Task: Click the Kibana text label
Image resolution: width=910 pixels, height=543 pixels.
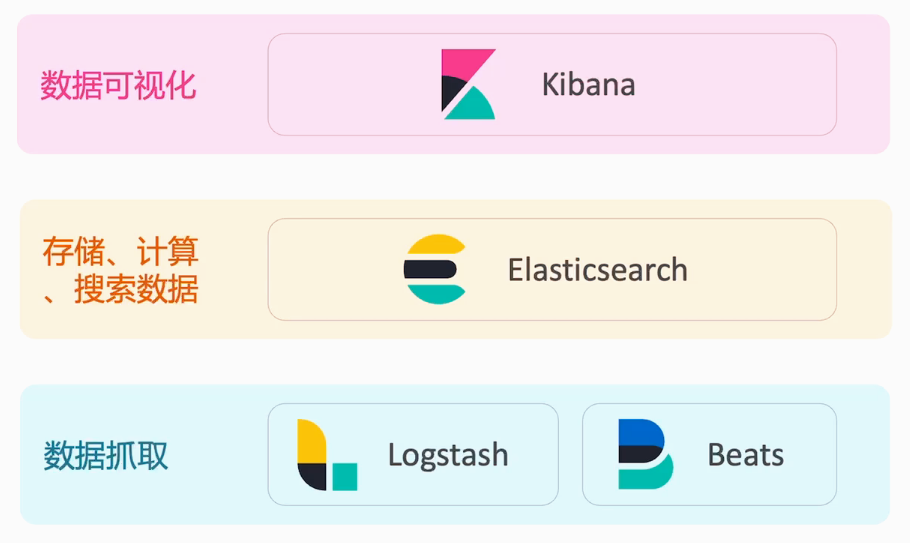Action: tap(588, 84)
